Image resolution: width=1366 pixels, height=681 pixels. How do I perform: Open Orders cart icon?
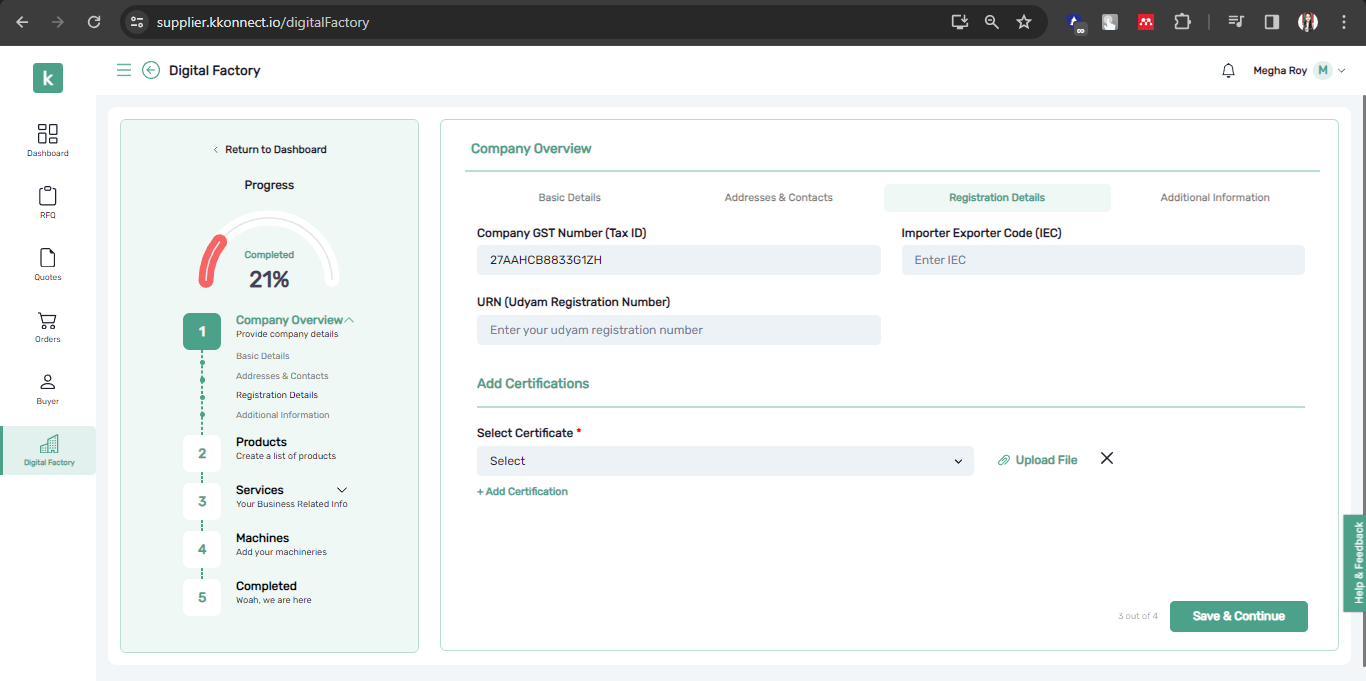pos(47,322)
